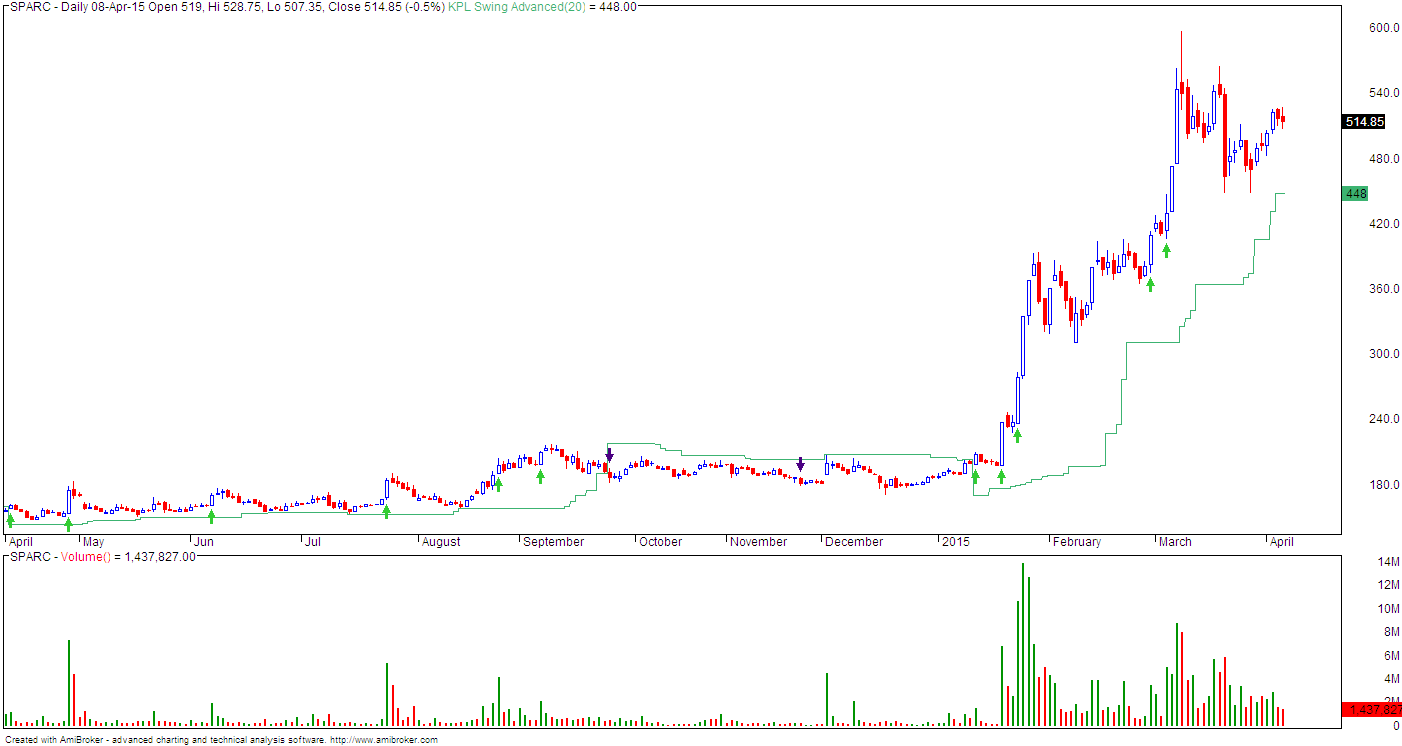Screen dimensions: 1402x746
Task: Click the purple sell arrow in late November
Action: pos(800,464)
